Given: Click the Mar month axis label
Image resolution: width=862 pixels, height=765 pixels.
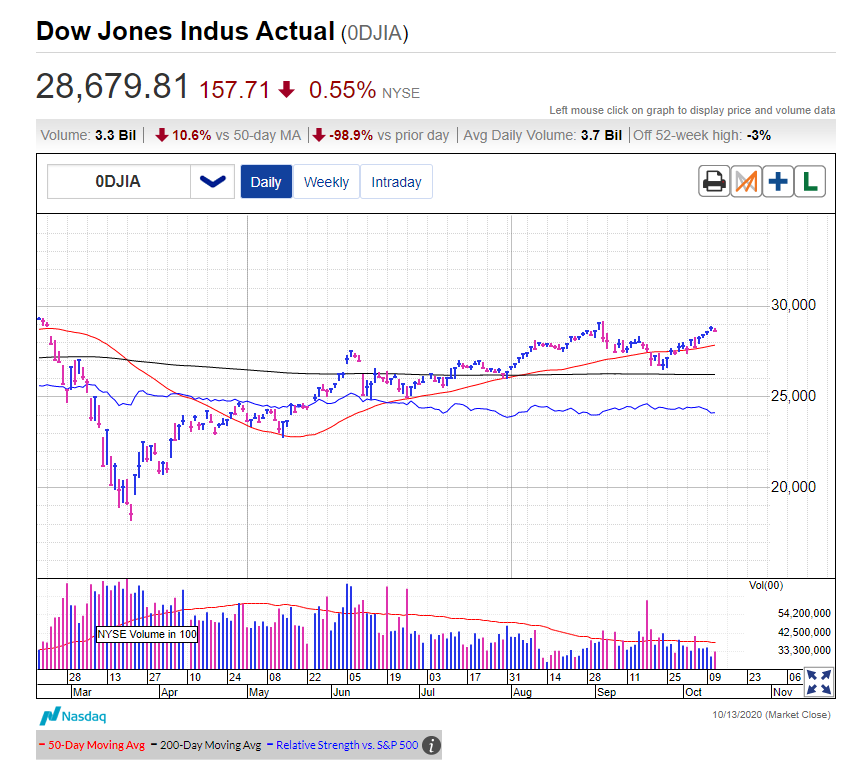Looking at the screenshot, I should tap(82, 692).
